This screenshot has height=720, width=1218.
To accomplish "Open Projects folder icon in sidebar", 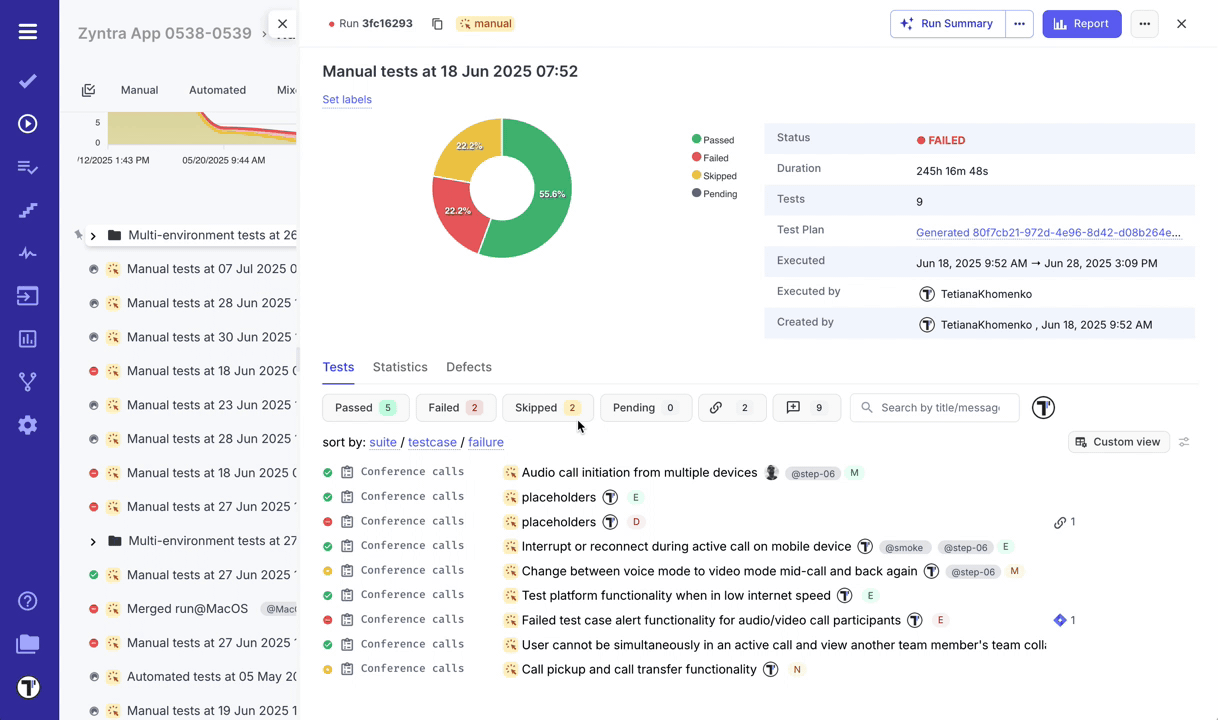I will [28, 644].
